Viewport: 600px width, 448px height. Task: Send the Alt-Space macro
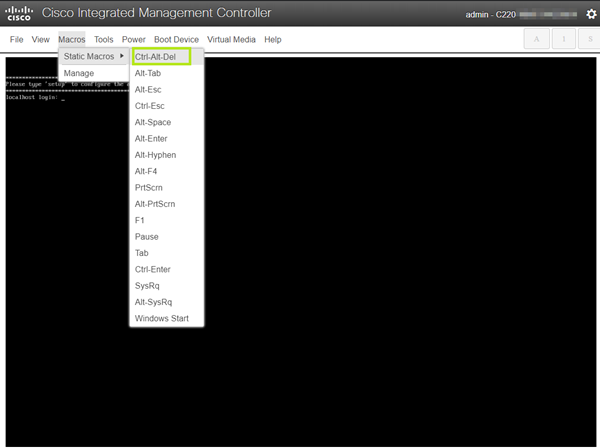pos(167,122)
